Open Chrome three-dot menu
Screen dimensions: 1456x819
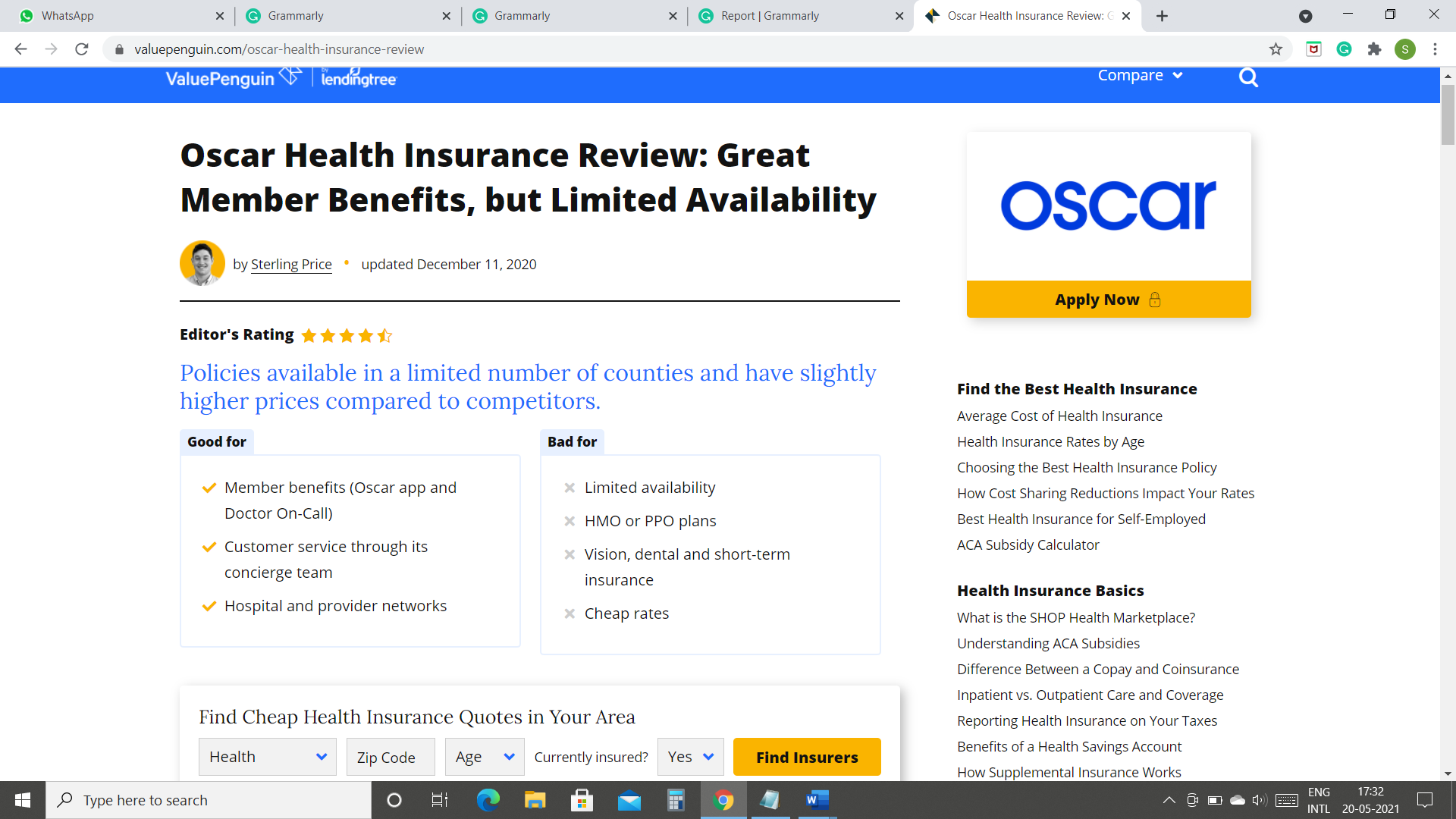[x=1435, y=49]
